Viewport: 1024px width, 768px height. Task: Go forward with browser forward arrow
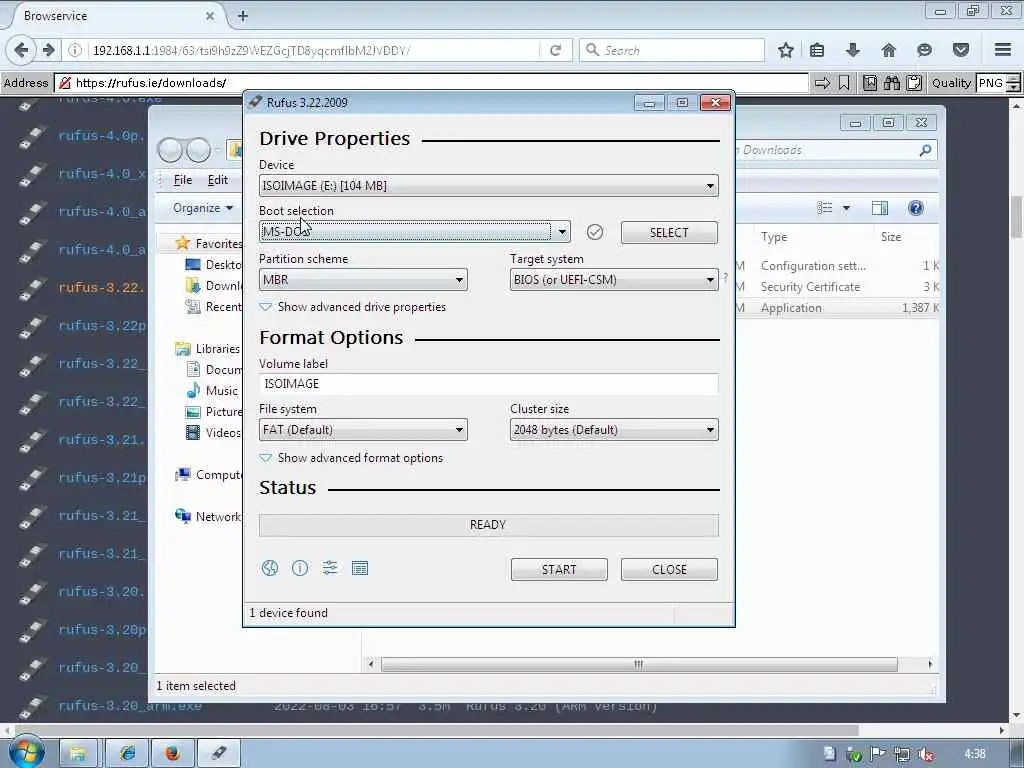[48, 50]
